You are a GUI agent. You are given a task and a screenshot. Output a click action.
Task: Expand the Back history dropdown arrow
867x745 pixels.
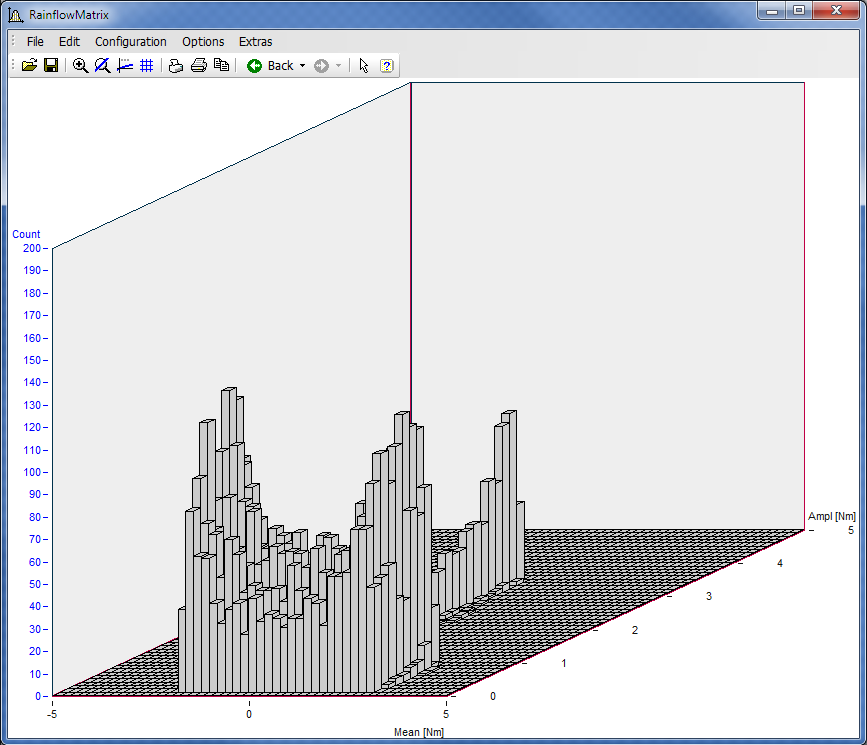(302, 66)
